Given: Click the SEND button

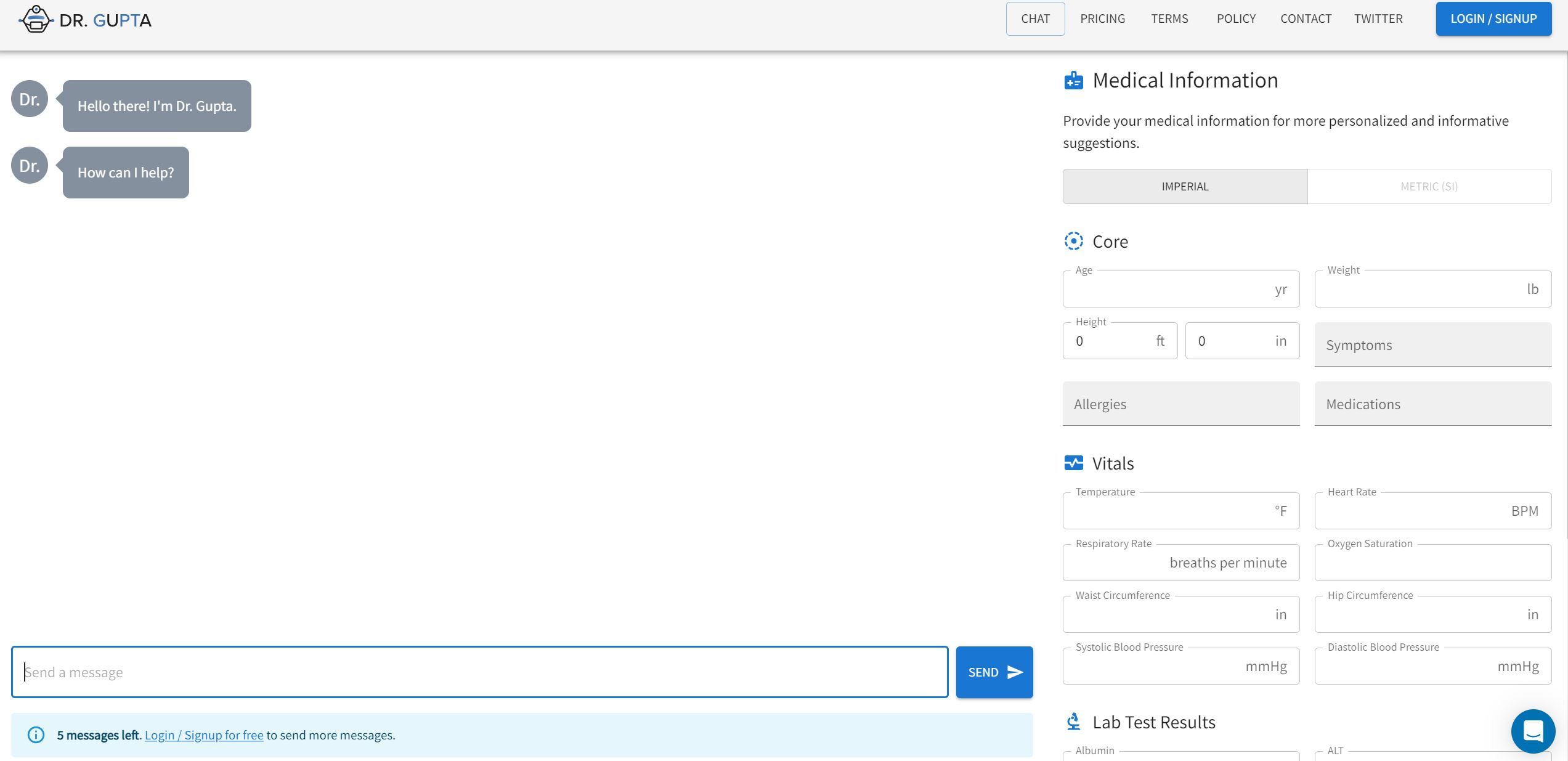Looking at the screenshot, I should [994, 672].
